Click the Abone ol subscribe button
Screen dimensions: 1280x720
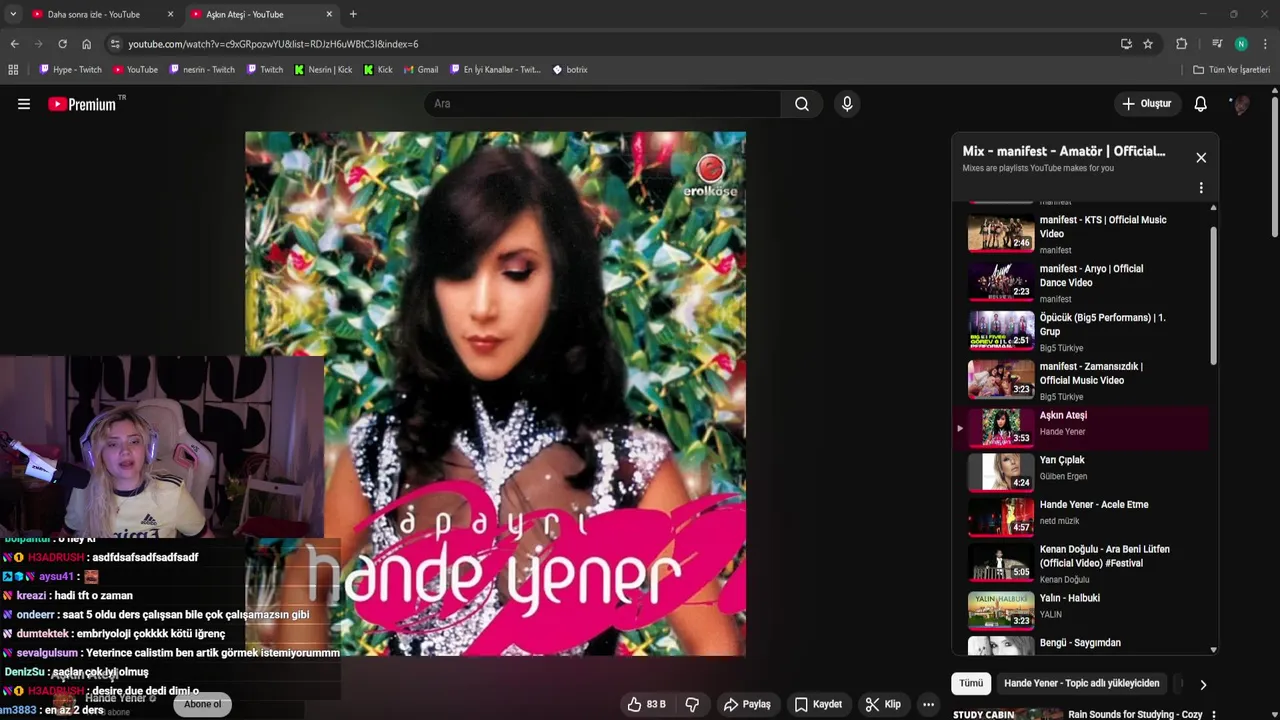(x=202, y=704)
